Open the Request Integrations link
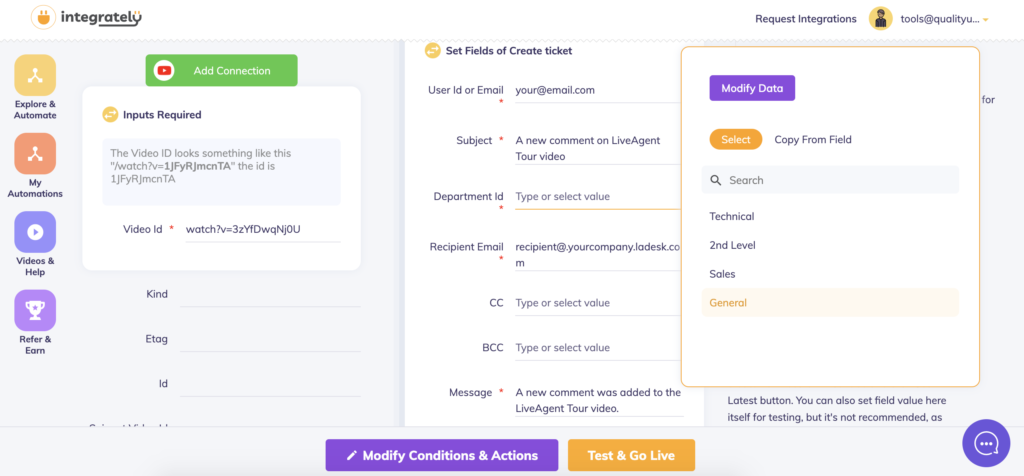The image size is (1024, 476). click(x=806, y=19)
